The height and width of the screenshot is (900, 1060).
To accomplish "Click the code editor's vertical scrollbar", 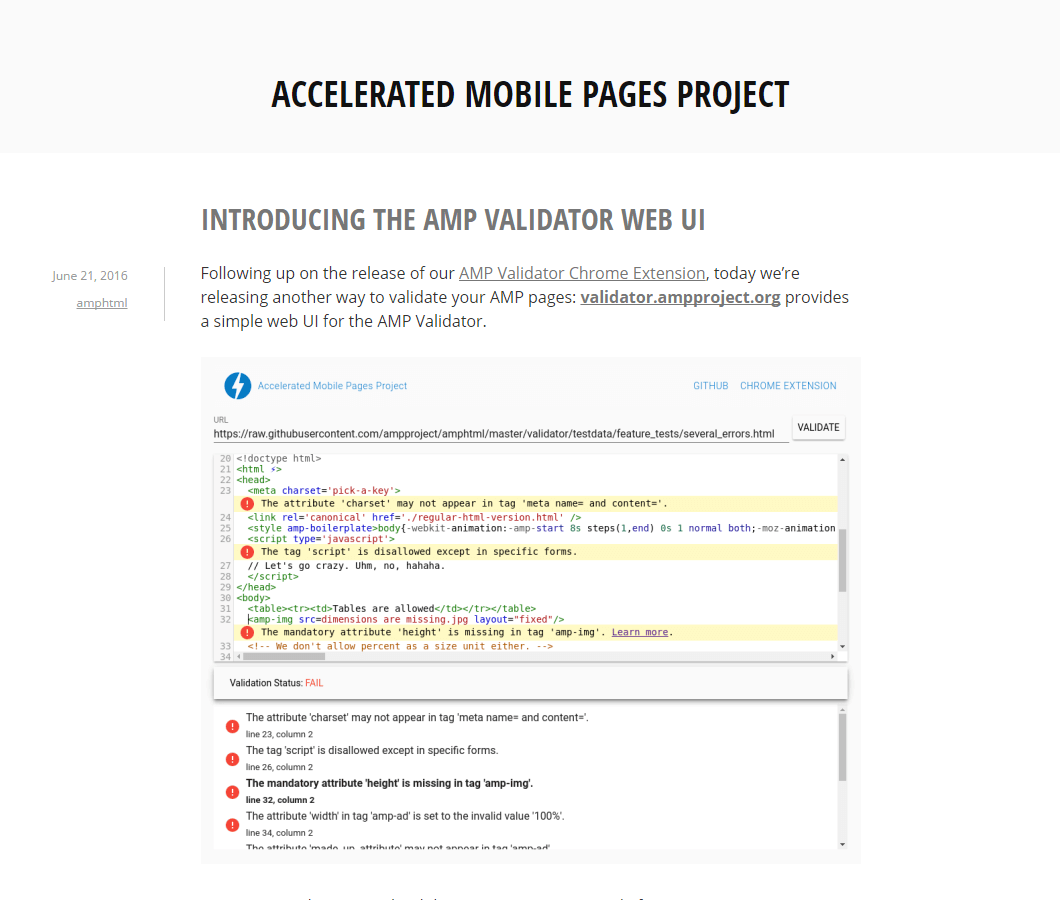I will pos(841,550).
